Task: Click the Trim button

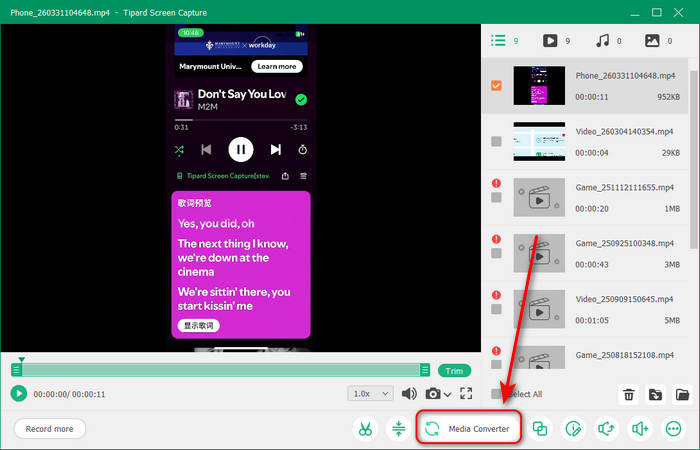Action: coord(454,371)
